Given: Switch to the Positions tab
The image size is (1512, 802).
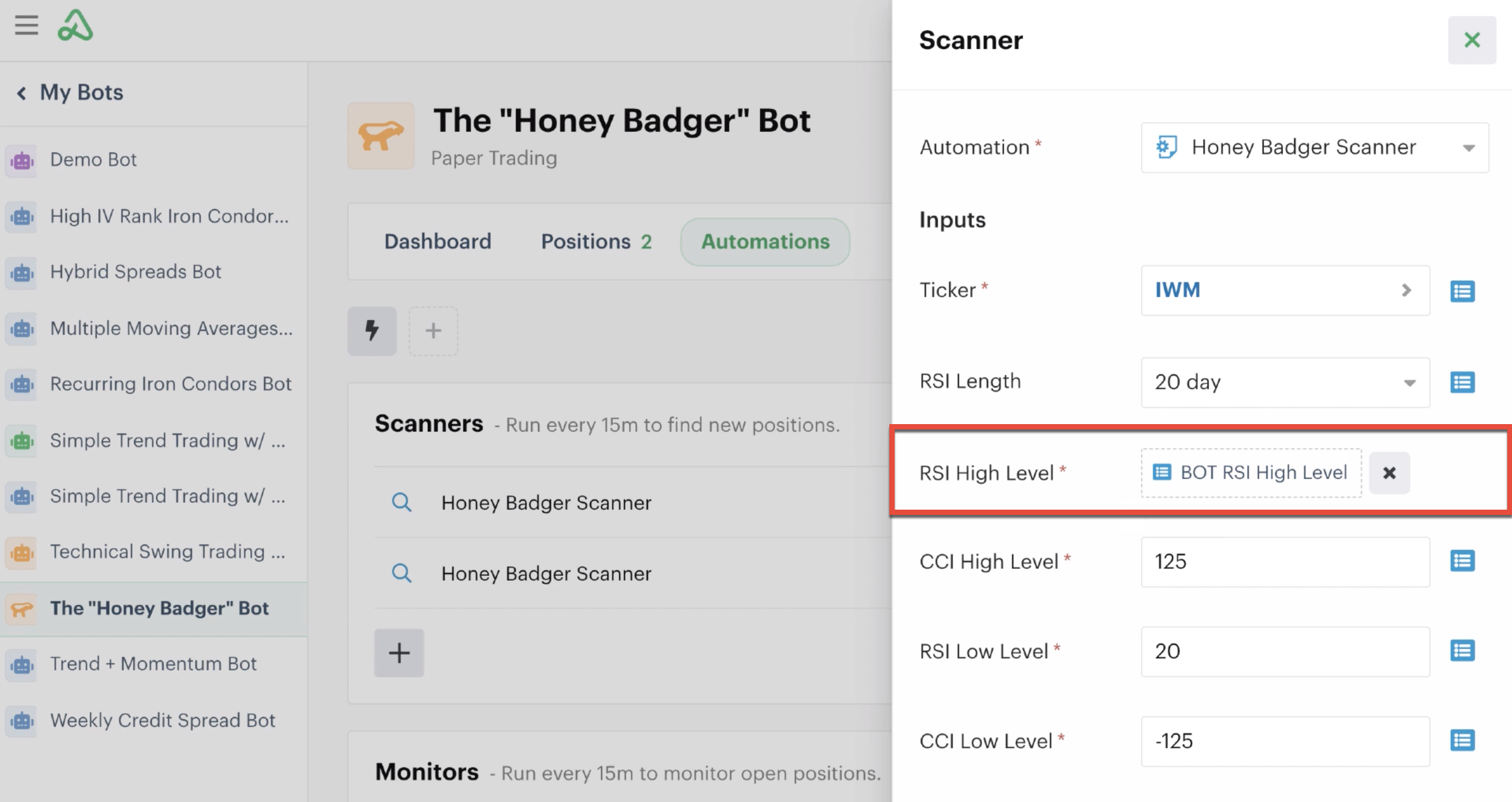Looking at the screenshot, I should [596, 242].
